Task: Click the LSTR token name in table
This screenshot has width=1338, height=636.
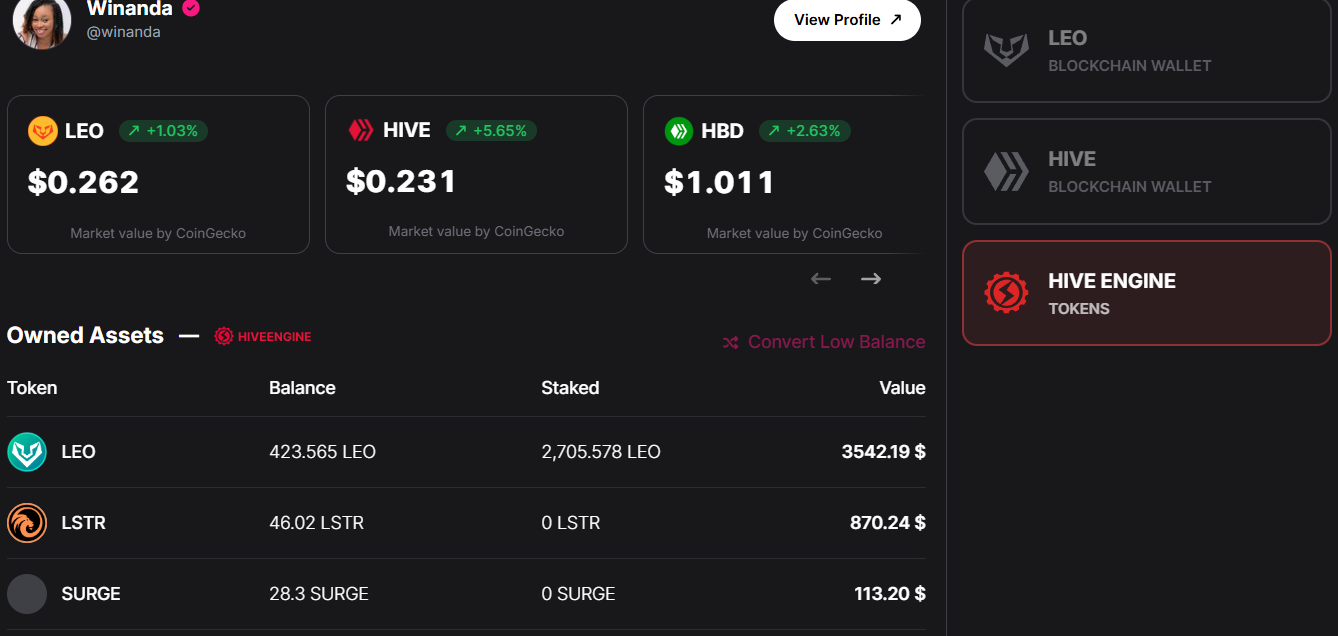Action: point(83,523)
